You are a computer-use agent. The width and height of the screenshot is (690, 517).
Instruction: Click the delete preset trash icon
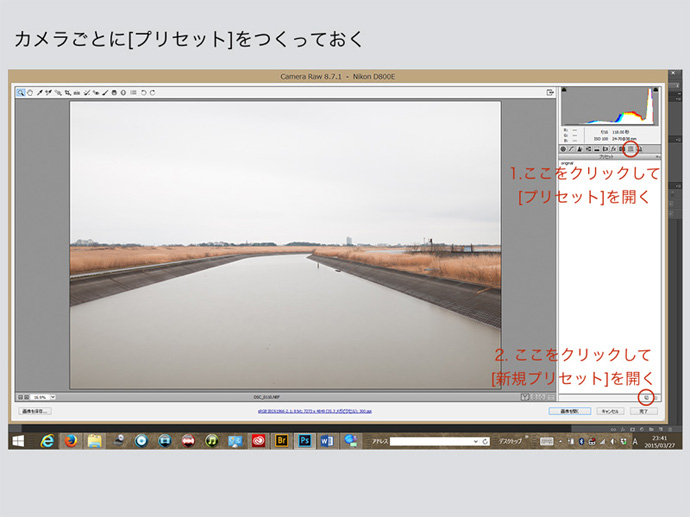pyautogui.click(x=656, y=398)
